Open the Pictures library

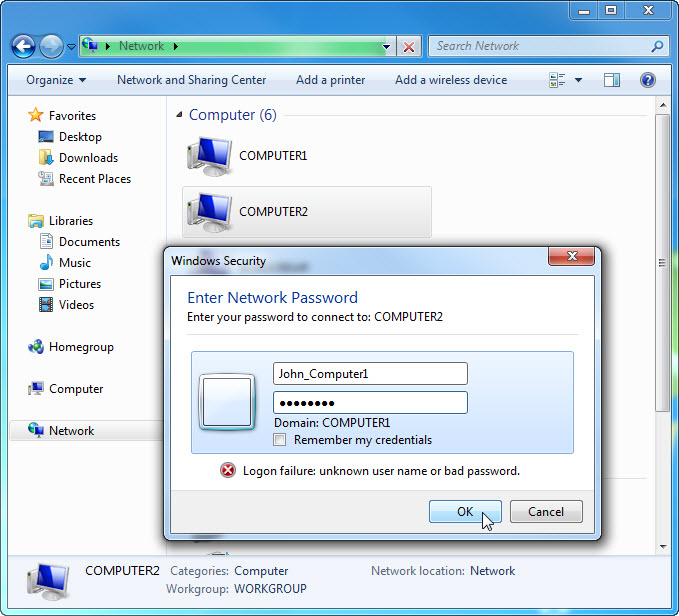click(80, 284)
